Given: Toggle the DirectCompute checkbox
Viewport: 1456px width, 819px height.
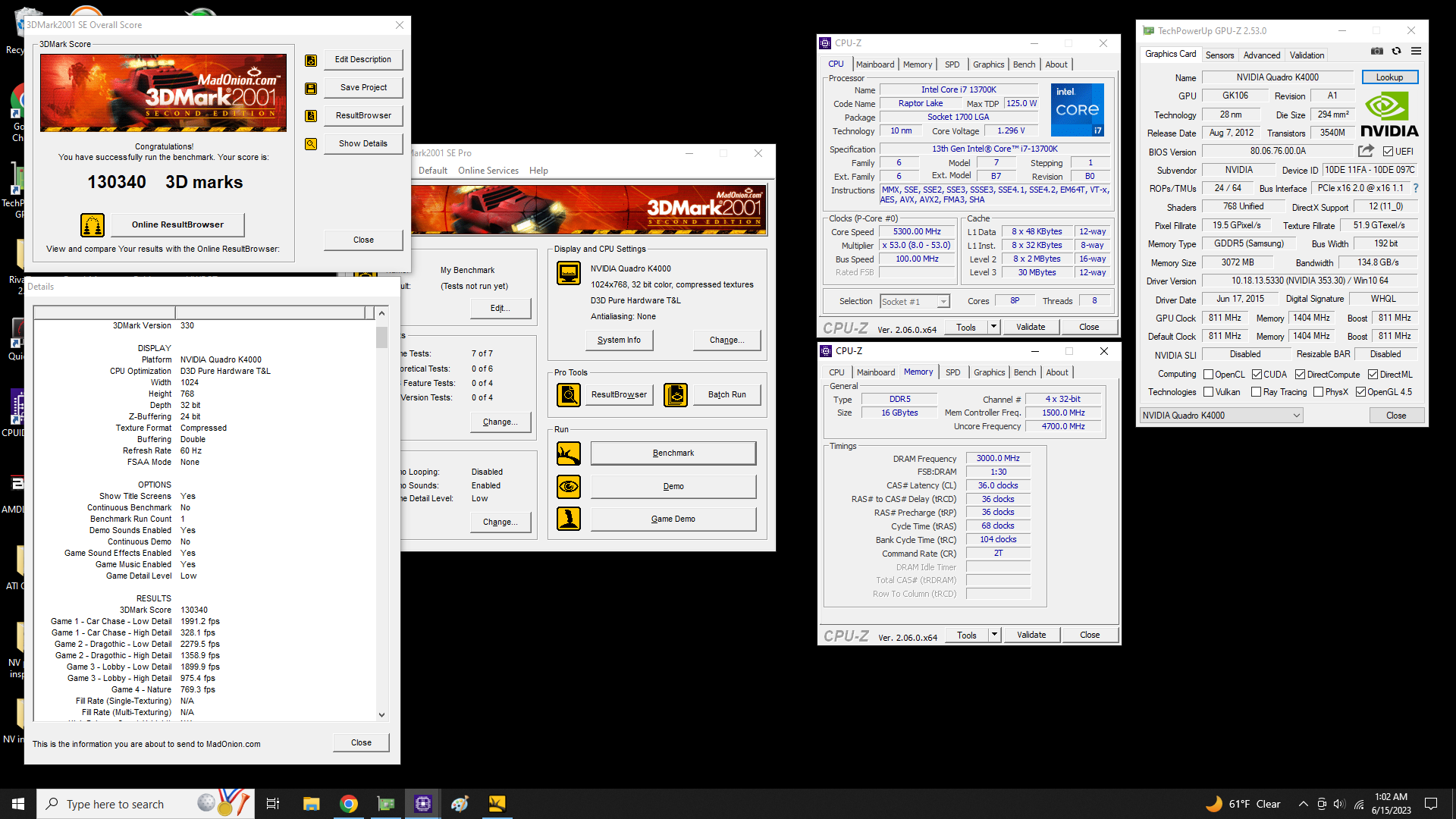Looking at the screenshot, I should point(1300,375).
